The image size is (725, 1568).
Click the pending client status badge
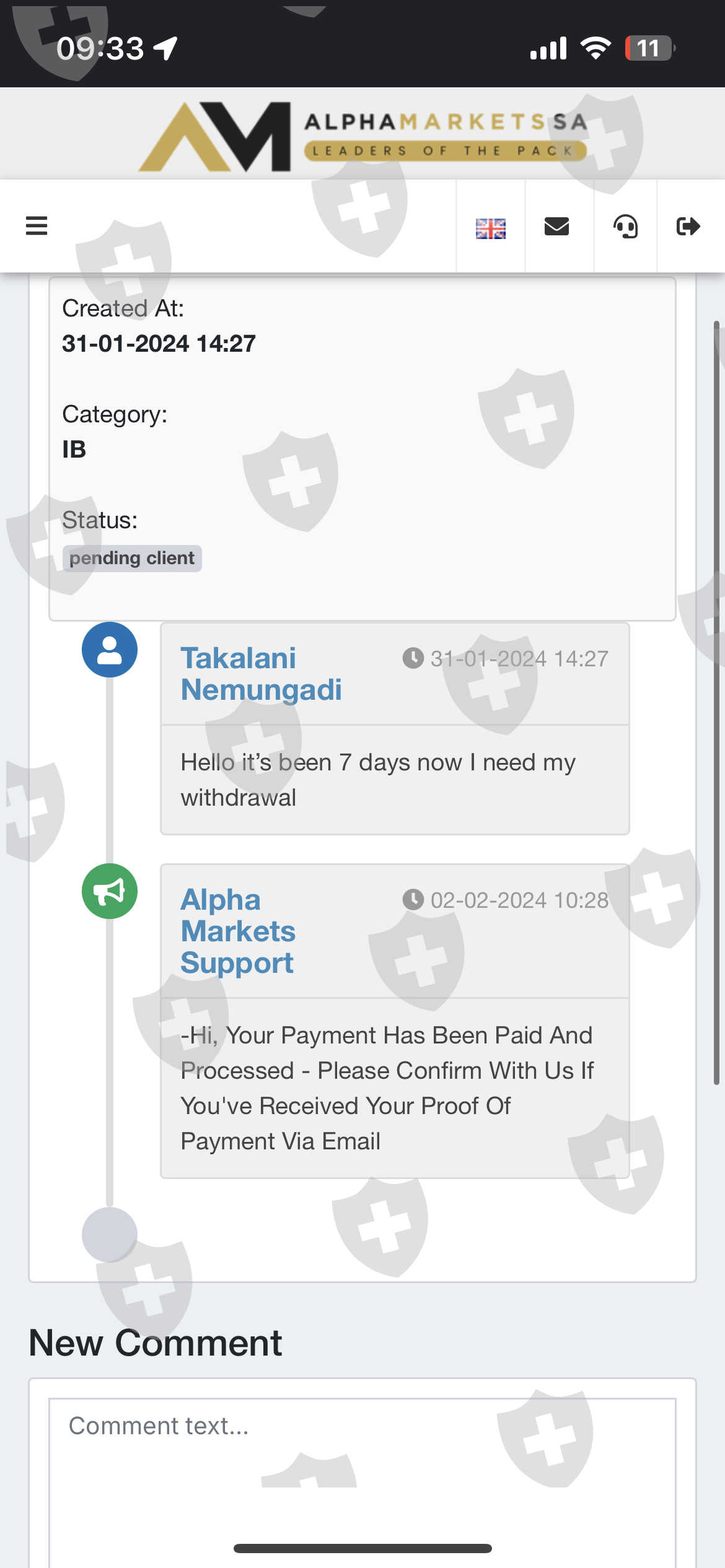click(x=132, y=558)
